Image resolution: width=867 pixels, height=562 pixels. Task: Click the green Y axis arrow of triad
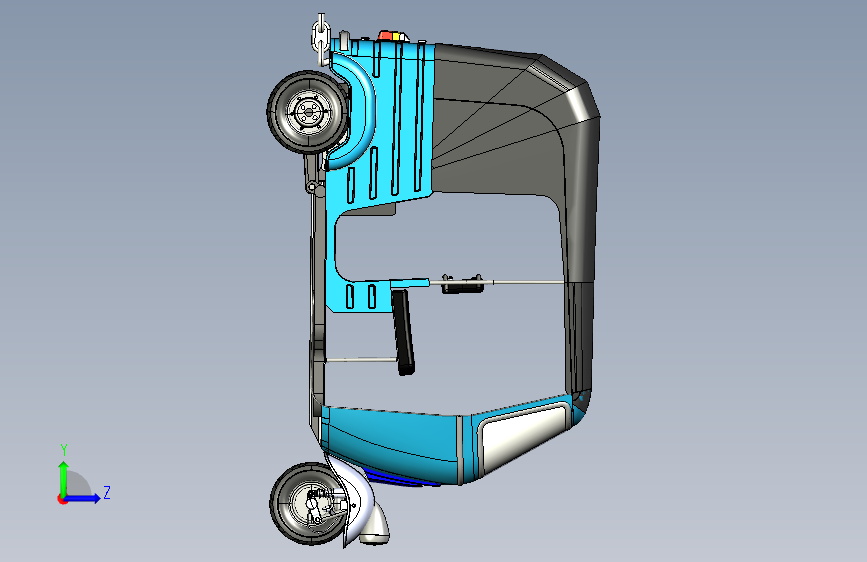point(64,478)
